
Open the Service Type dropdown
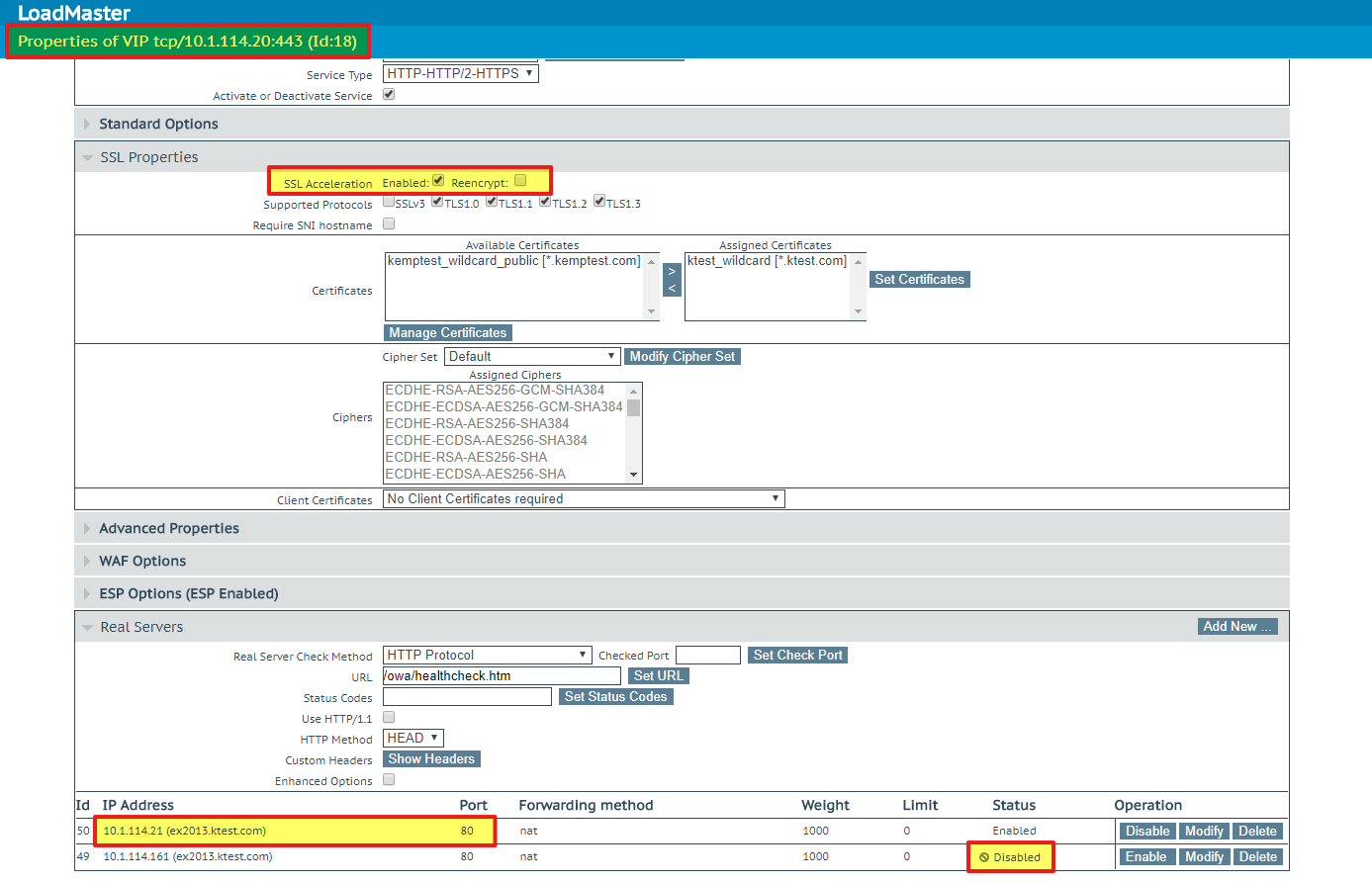[x=461, y=74]
